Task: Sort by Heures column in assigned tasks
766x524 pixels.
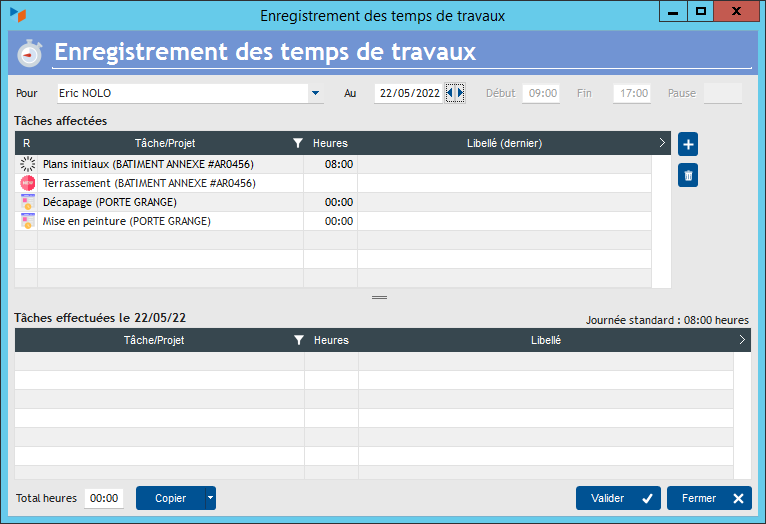Action: pyautogui.click(x=330, y=144)
